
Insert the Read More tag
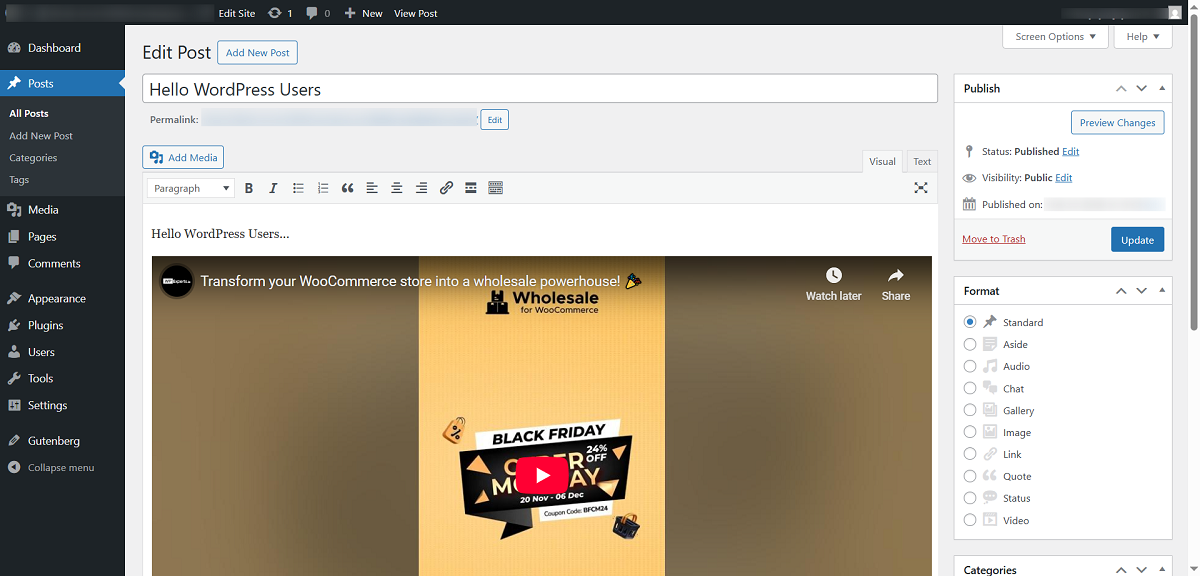coord(470,187)
